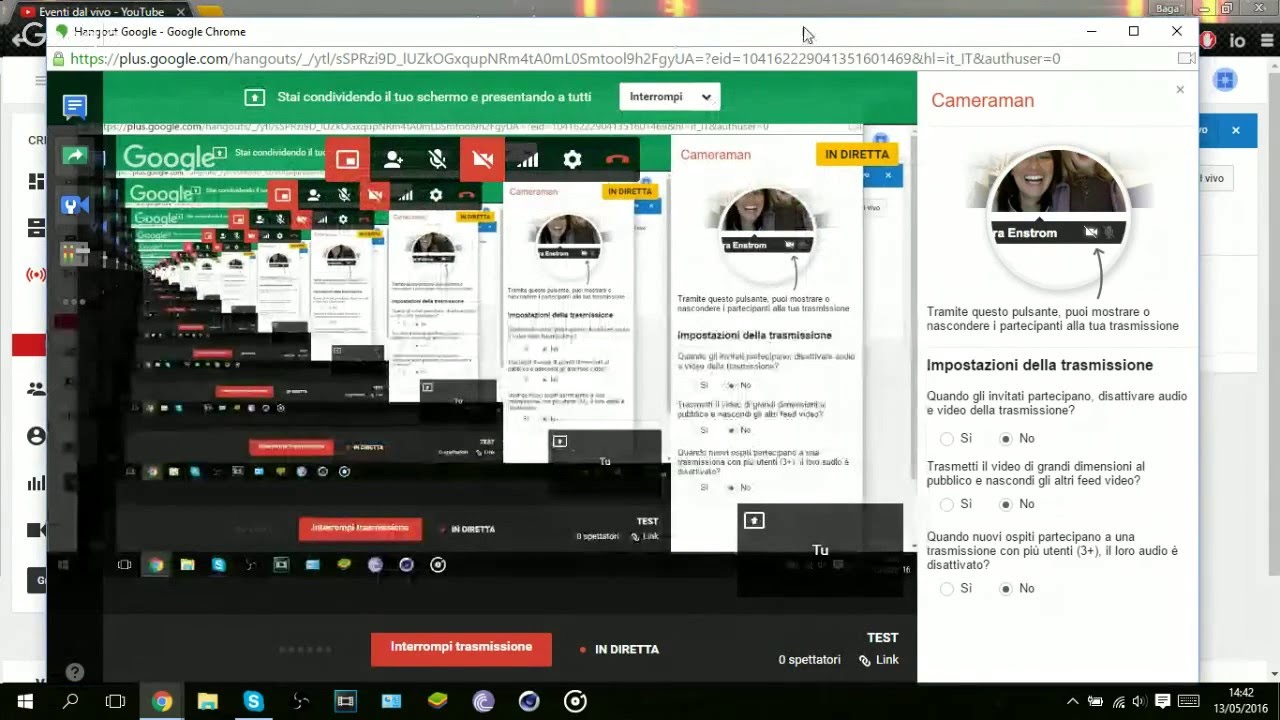Close the Cameraman side panel
Viewport: 1280px width, 720px height.
click(x=1180, y=90)
